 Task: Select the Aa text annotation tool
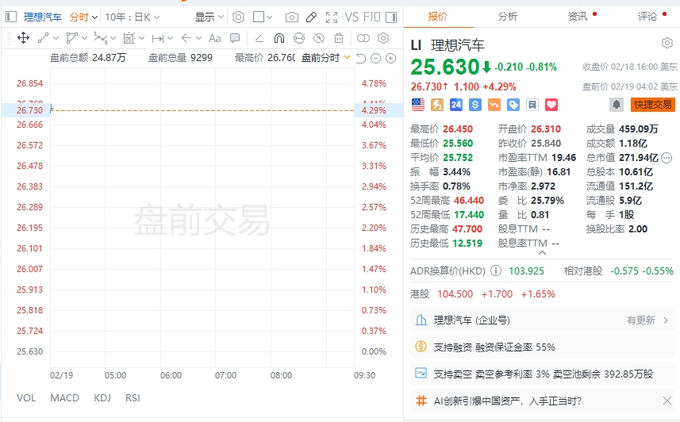(x=215, y=38)
